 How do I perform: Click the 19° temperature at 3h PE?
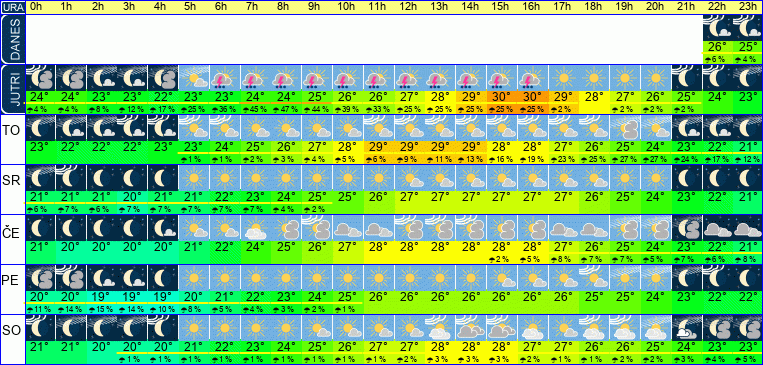coord(132,296)
